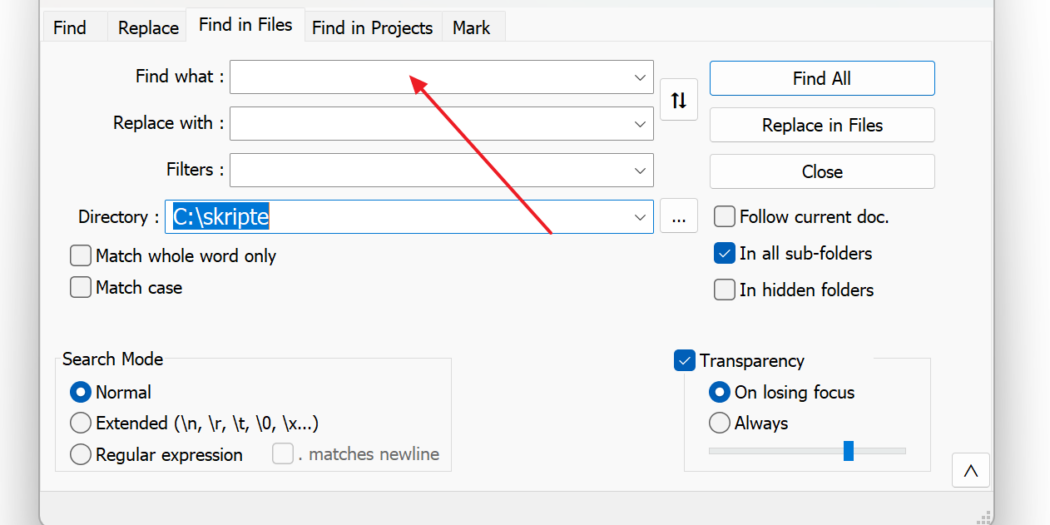Open the Replace with dropdown arrow
The image size is (1050, 525).
point(640,124)
